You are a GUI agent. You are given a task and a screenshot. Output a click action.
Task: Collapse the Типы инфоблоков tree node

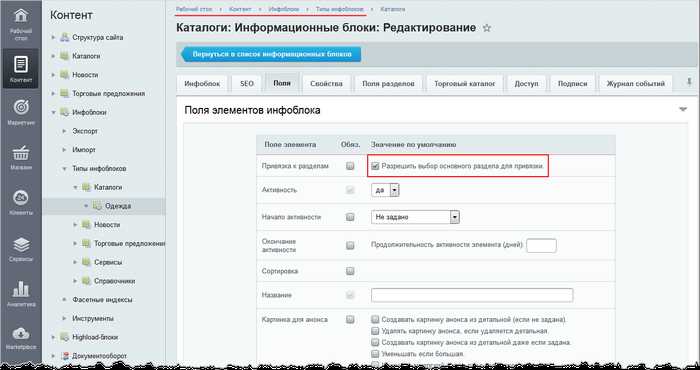tap(64, 169)
